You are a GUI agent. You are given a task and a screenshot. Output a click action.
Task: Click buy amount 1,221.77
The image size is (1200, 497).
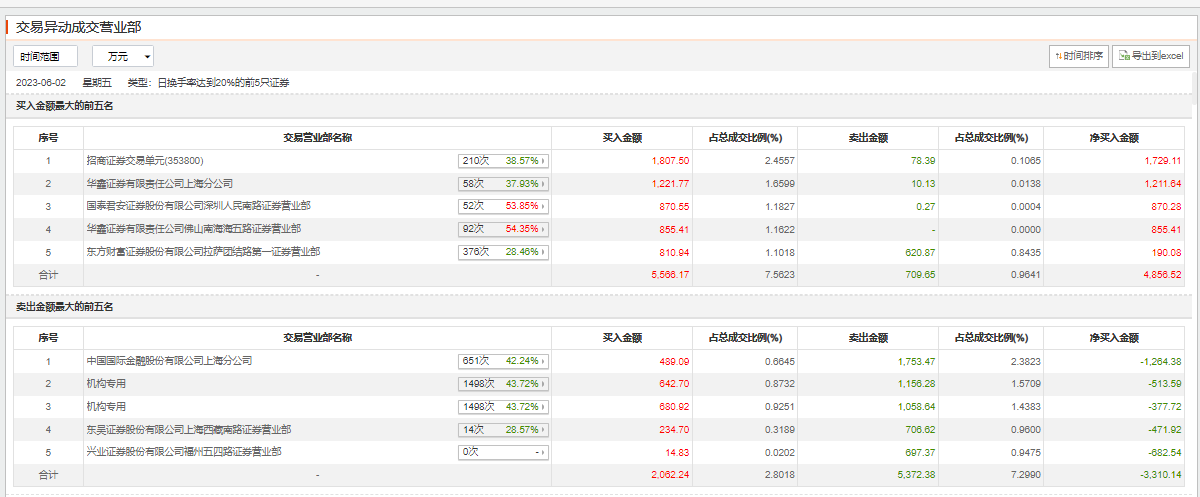pos(670,184)
